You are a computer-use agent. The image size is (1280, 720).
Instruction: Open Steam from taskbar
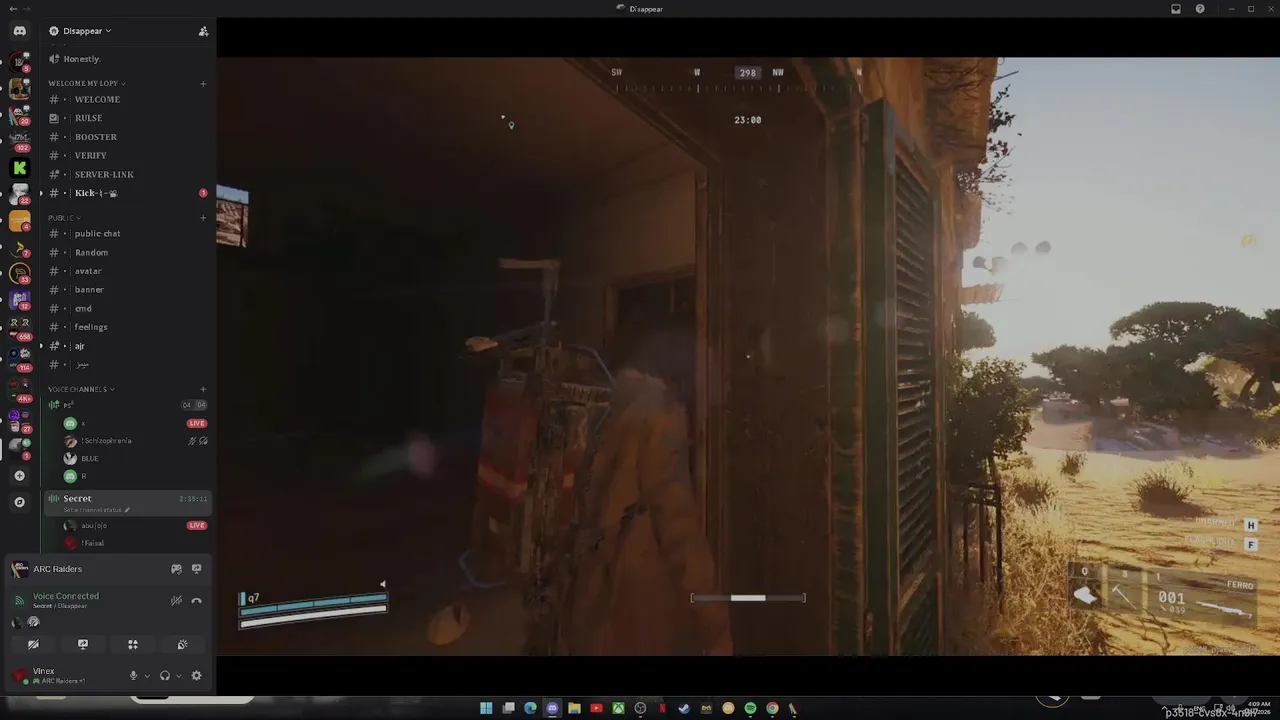pyautogui.click(x=684, y=708)
